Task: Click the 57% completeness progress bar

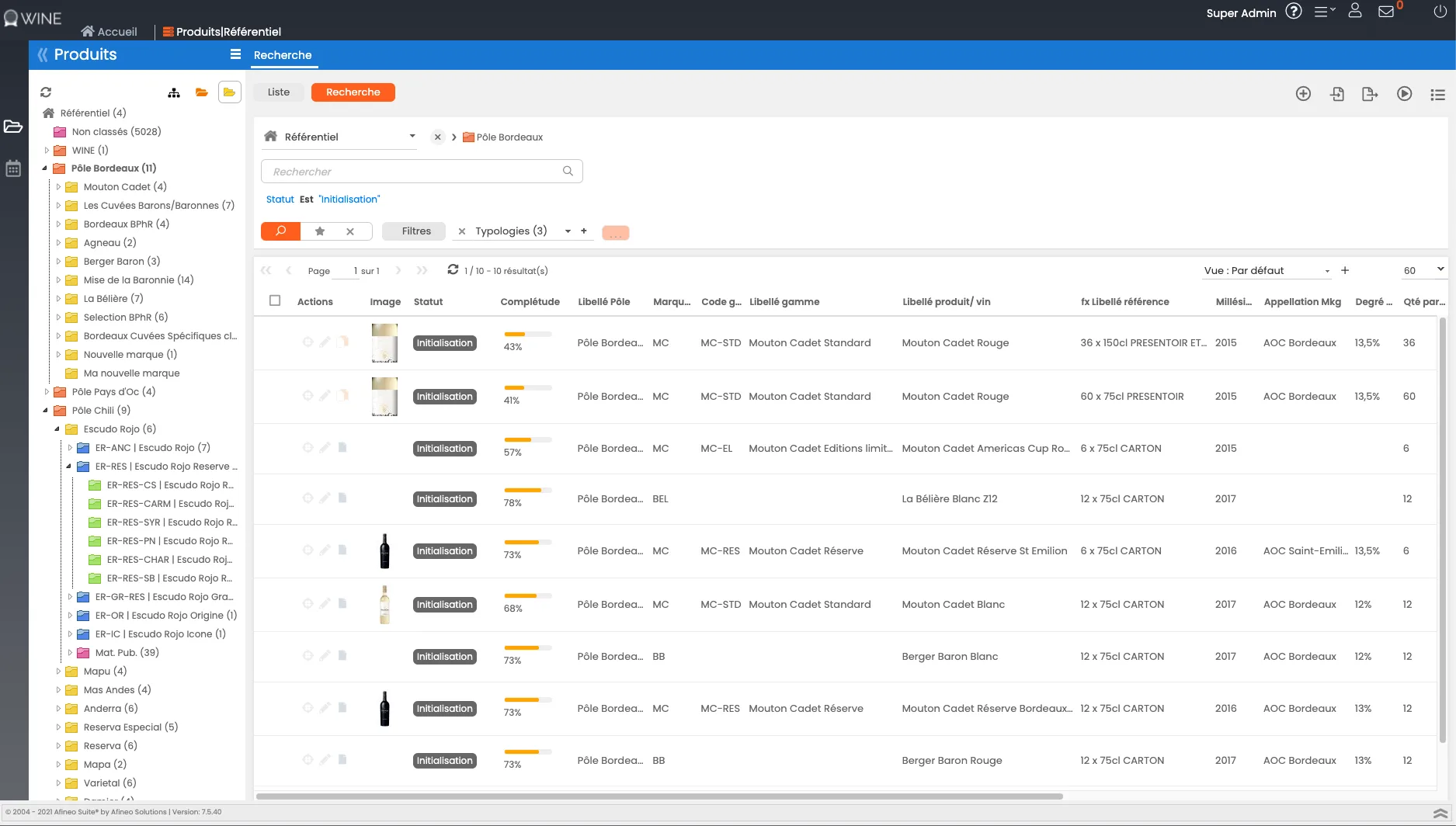Action: click(x=527, y=440)
